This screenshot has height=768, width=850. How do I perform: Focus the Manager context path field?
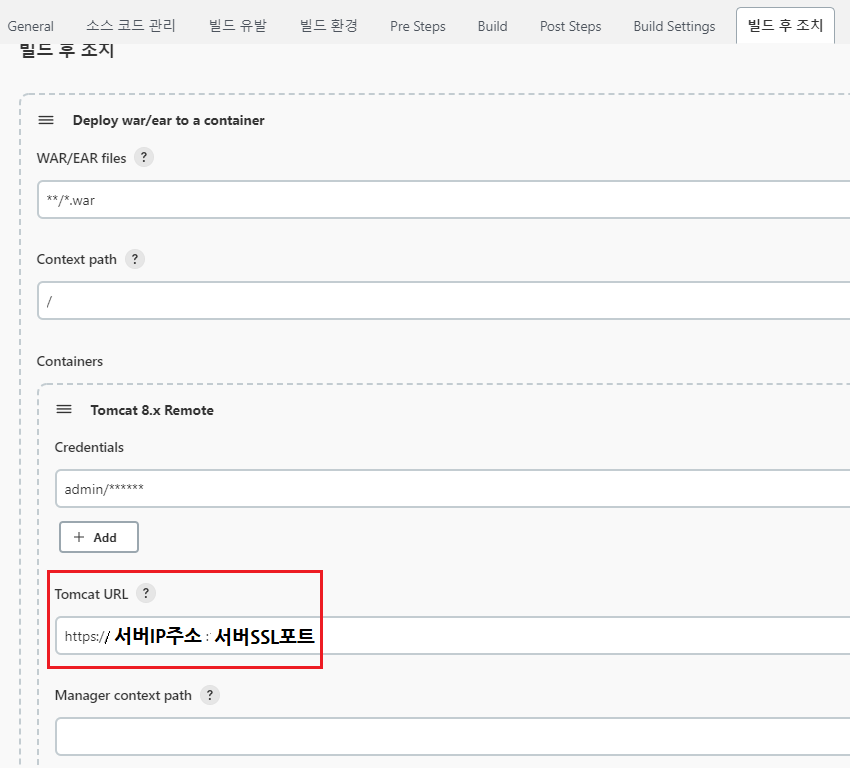(453, 737)
